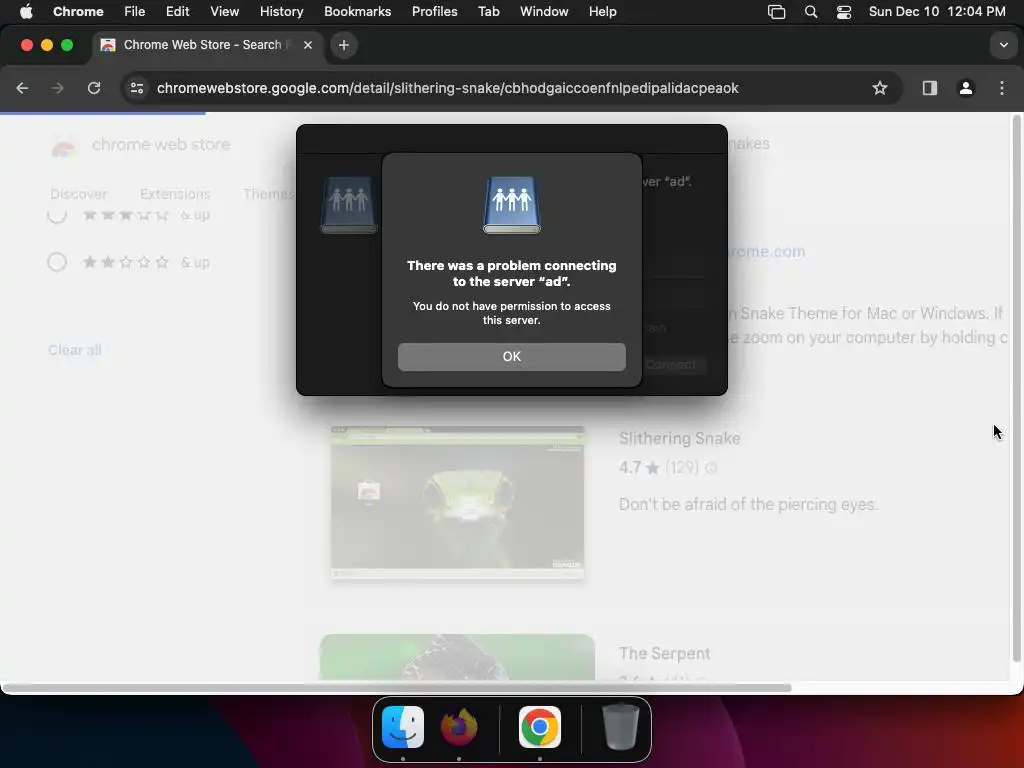Select the 2 stars & up rating
The height and width of the screenshot is (768, 1024).
[57, 263]
